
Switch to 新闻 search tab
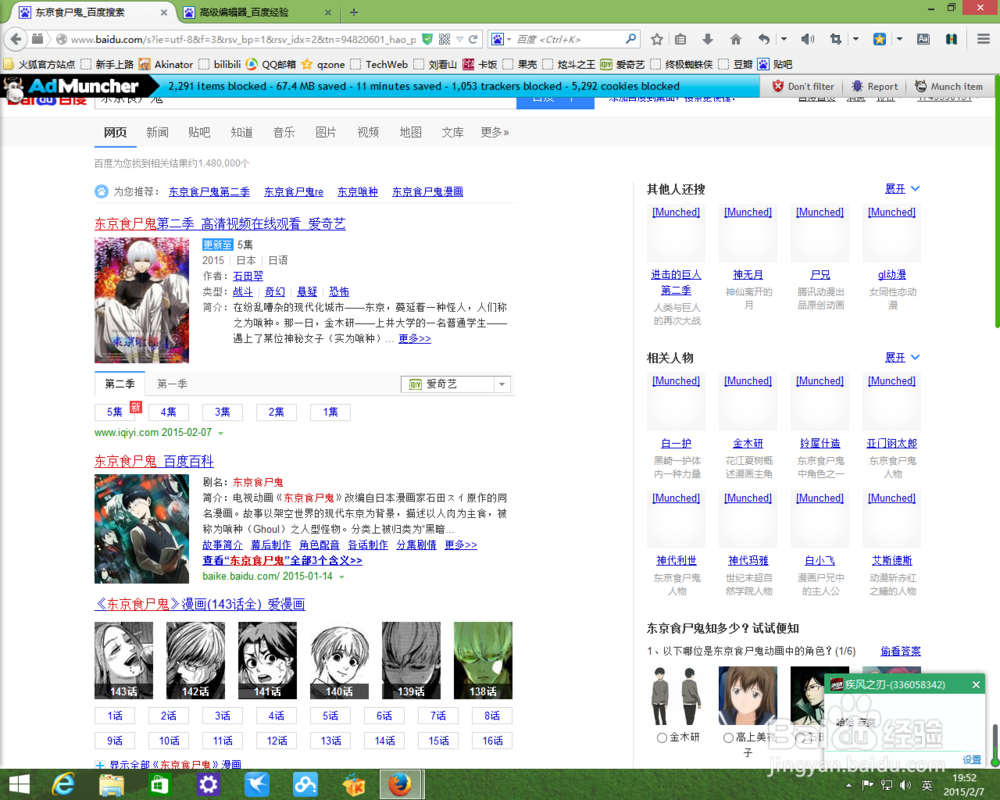[x=158, y=132]
